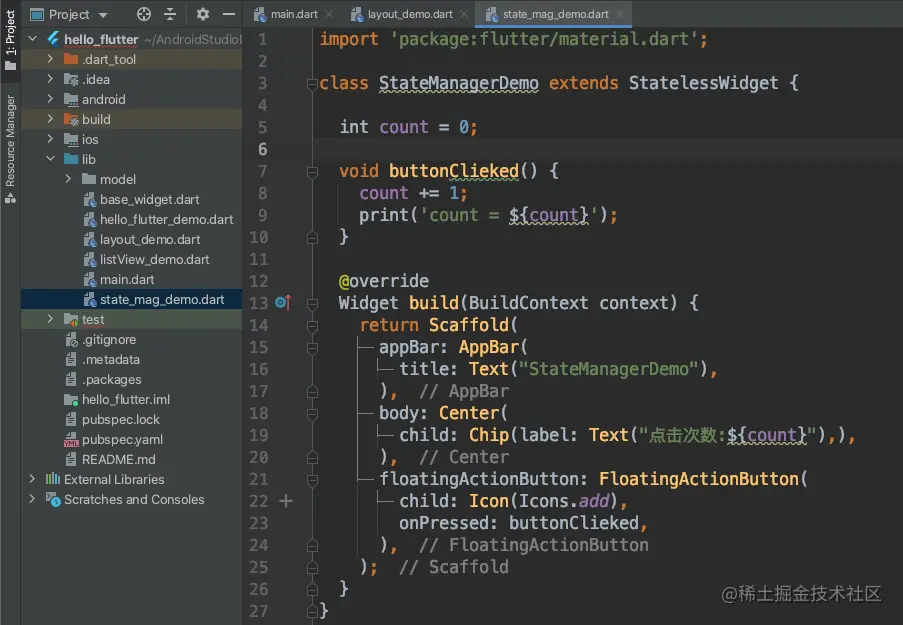
Task: Fold buttonClieked method at line 7
Action: 312,172
